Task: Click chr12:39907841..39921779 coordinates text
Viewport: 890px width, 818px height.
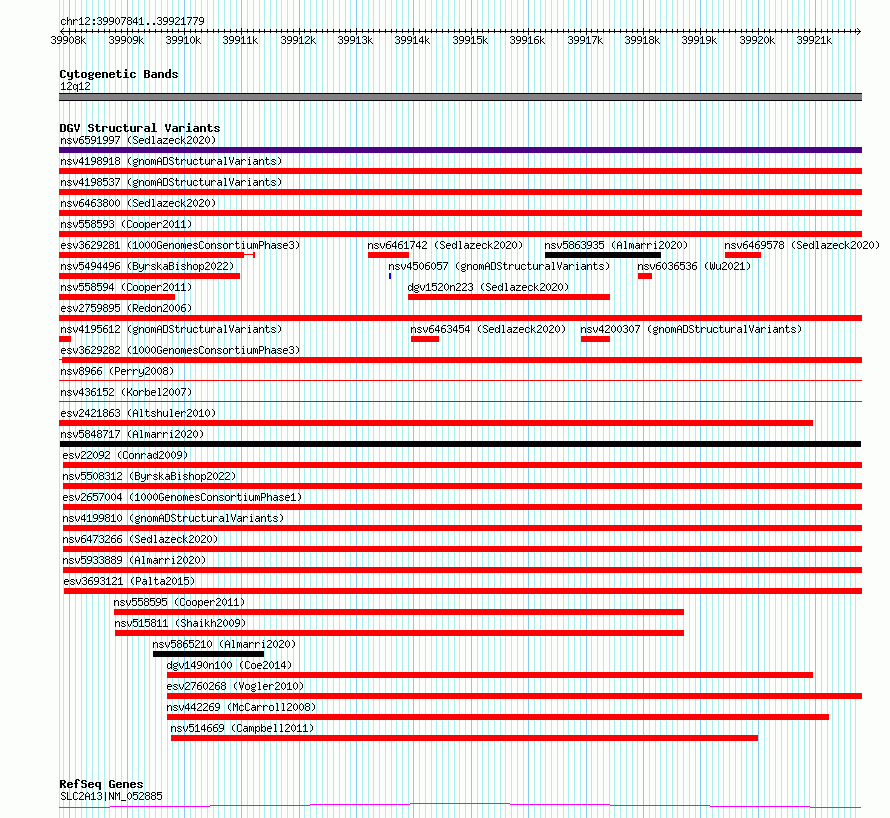Action: (132, 22)
